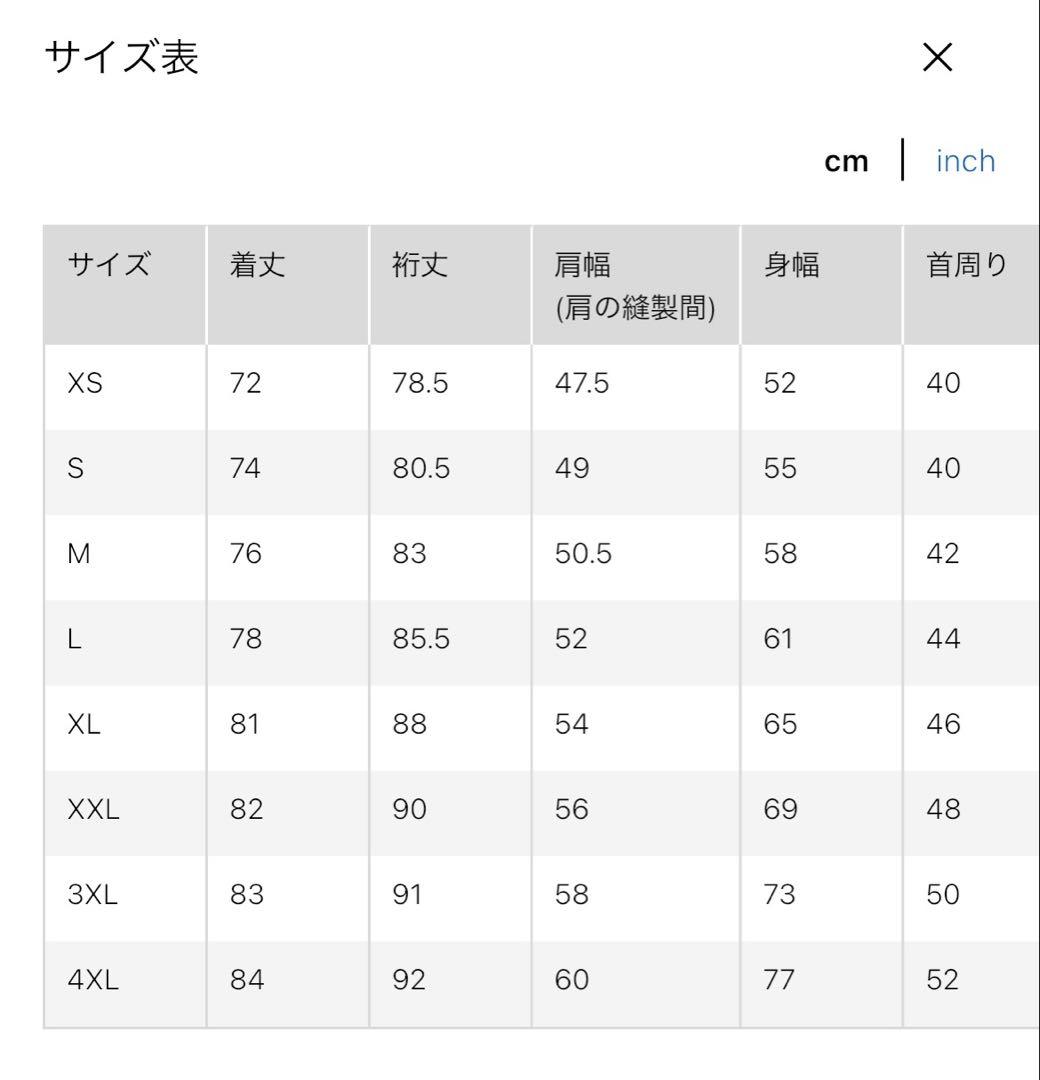Select the S size row label

pos(76,468)
